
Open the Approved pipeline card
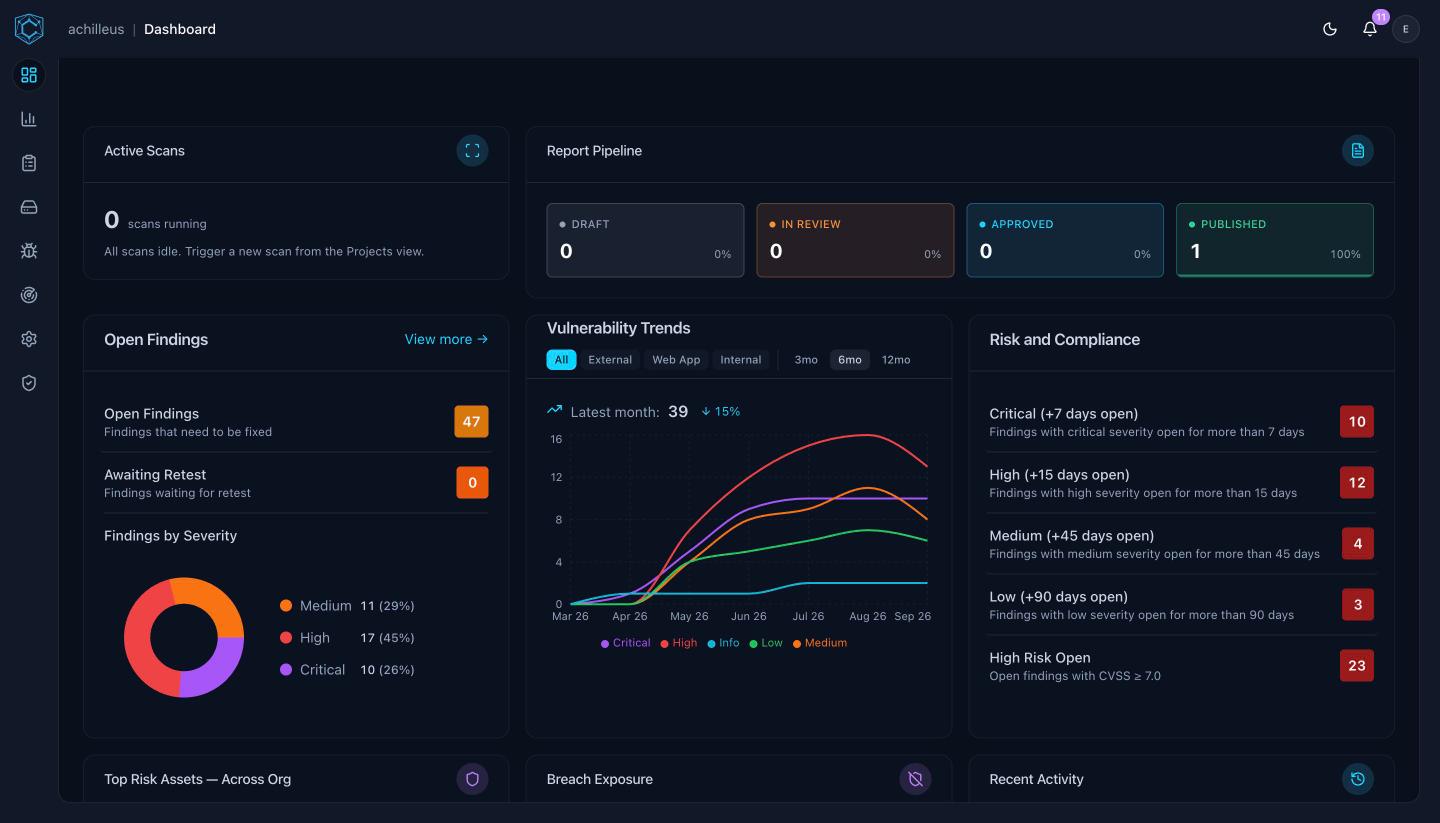1065,240
